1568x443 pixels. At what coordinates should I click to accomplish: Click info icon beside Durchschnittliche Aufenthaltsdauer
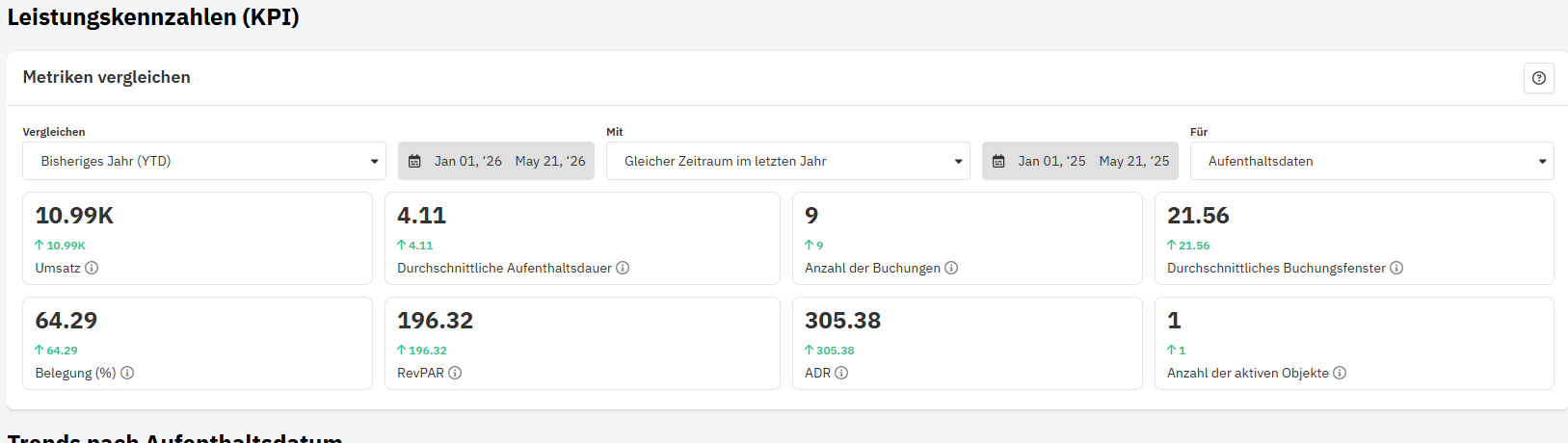[623, 268]
